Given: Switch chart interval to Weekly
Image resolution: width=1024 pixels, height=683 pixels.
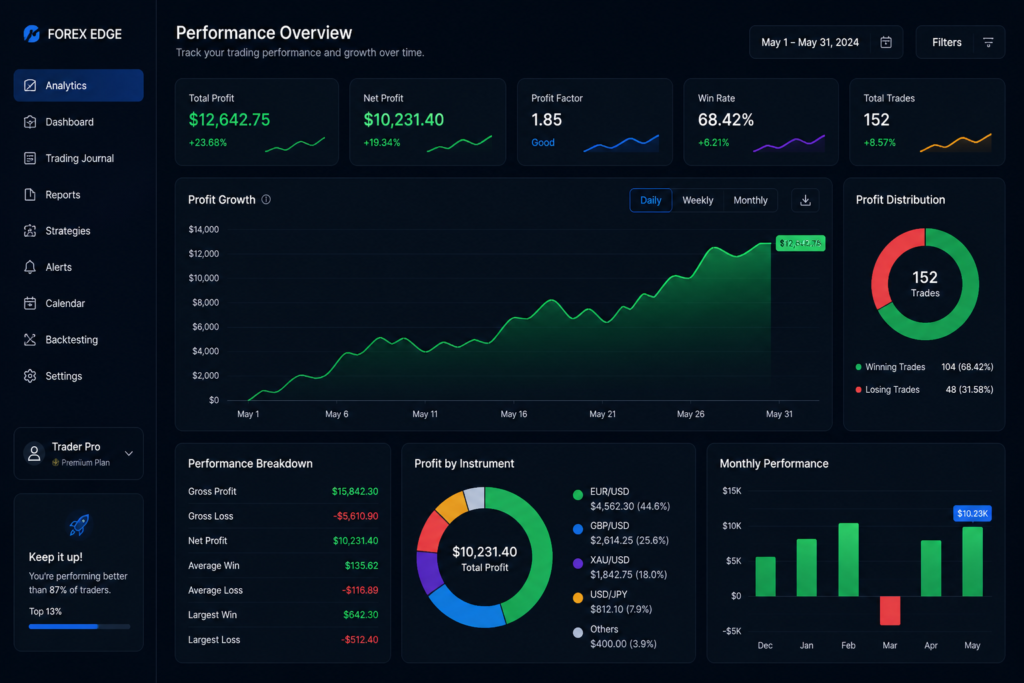Looking at the screenshot, I should pyautogui.click(x=697, y=200).
